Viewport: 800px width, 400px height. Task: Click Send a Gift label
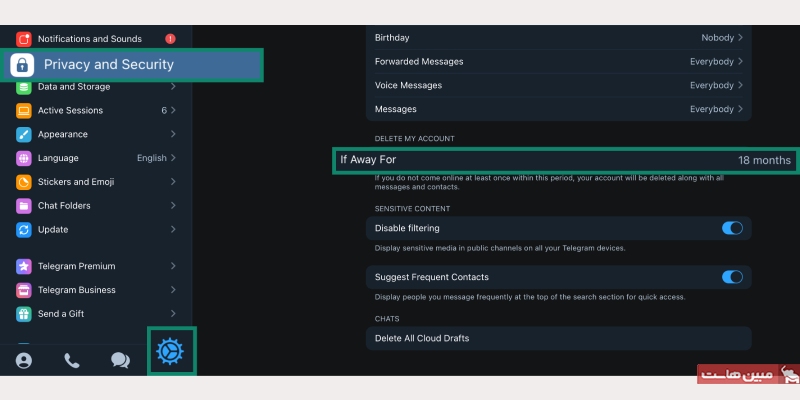[61, 314]
